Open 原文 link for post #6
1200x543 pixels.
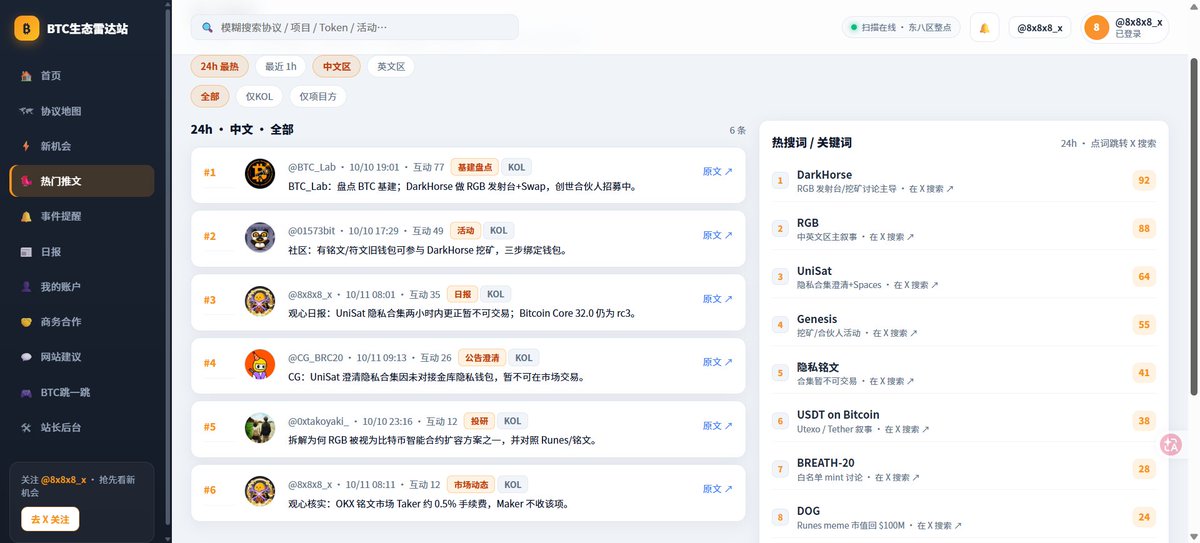pyautogui.click(x=718, y=489)
